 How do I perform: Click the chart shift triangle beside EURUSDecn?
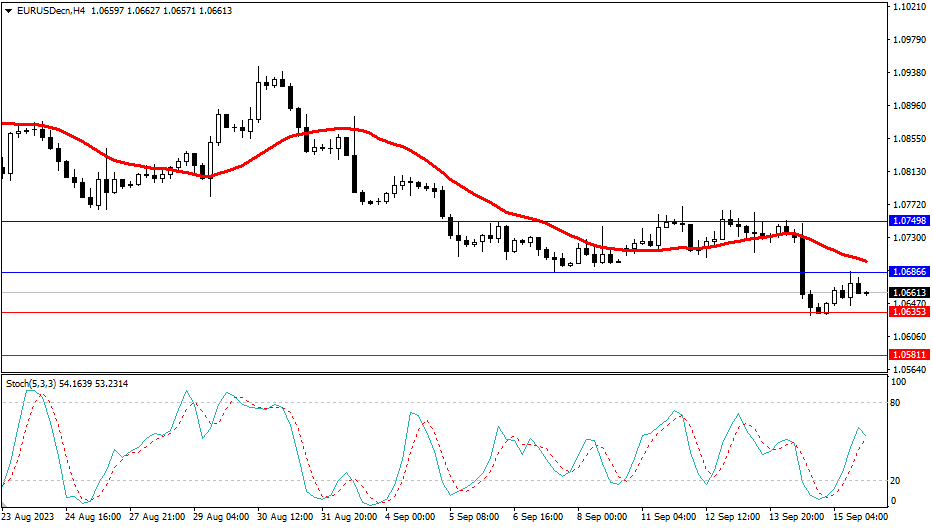7,10
